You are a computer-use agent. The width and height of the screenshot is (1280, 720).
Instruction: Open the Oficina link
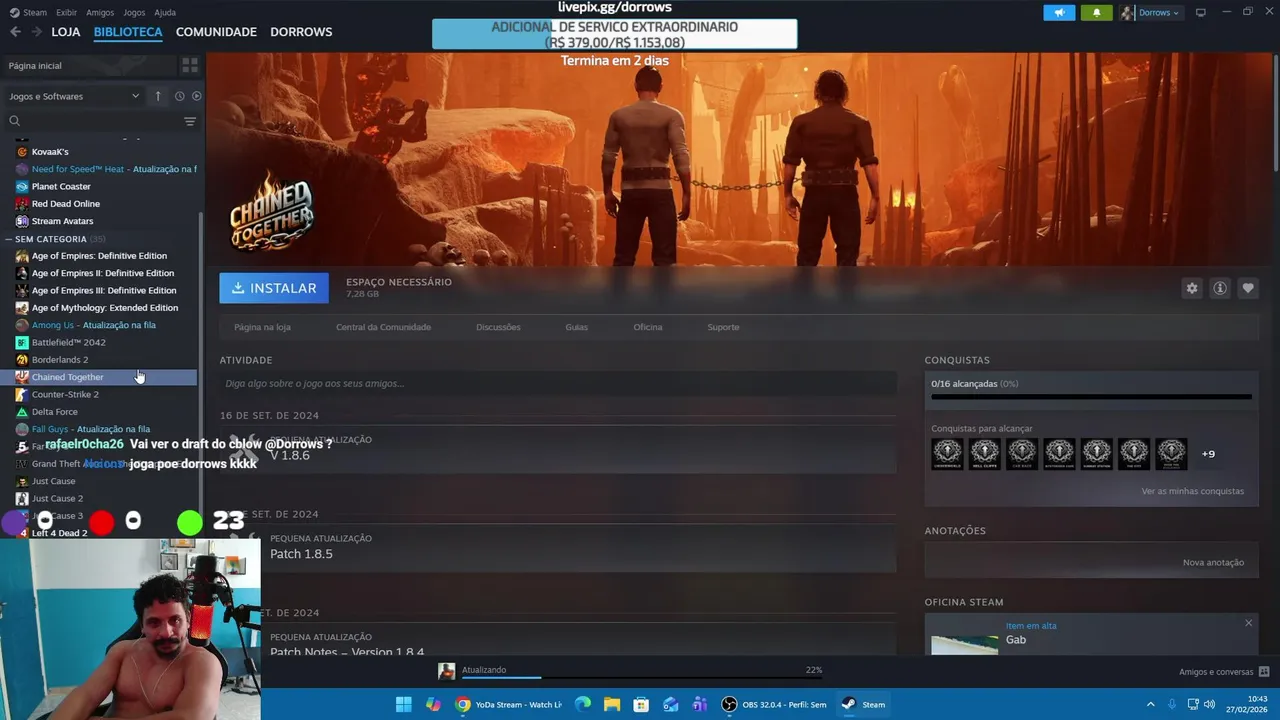(x=647, y=327)
